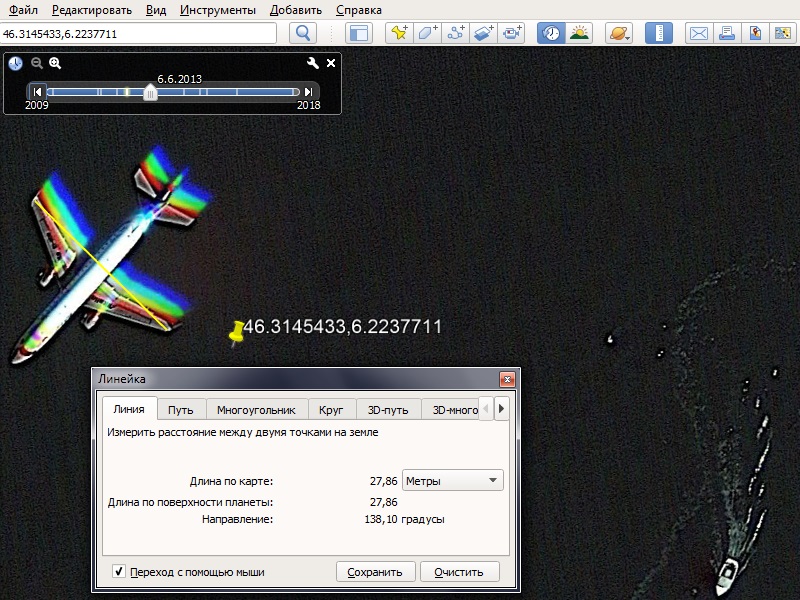Toggle the sidebar panel icon
The height and width of the screenshot is (600, 800).
(359, 34)
